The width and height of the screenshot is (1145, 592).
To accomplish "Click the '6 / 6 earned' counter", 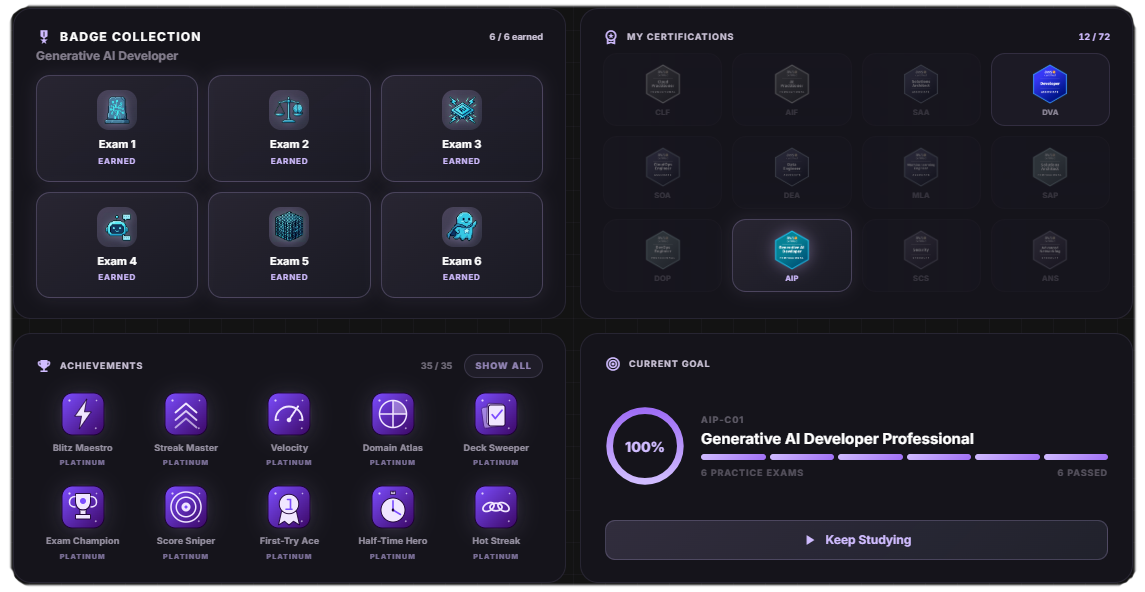I will click(x=516, y=36).
